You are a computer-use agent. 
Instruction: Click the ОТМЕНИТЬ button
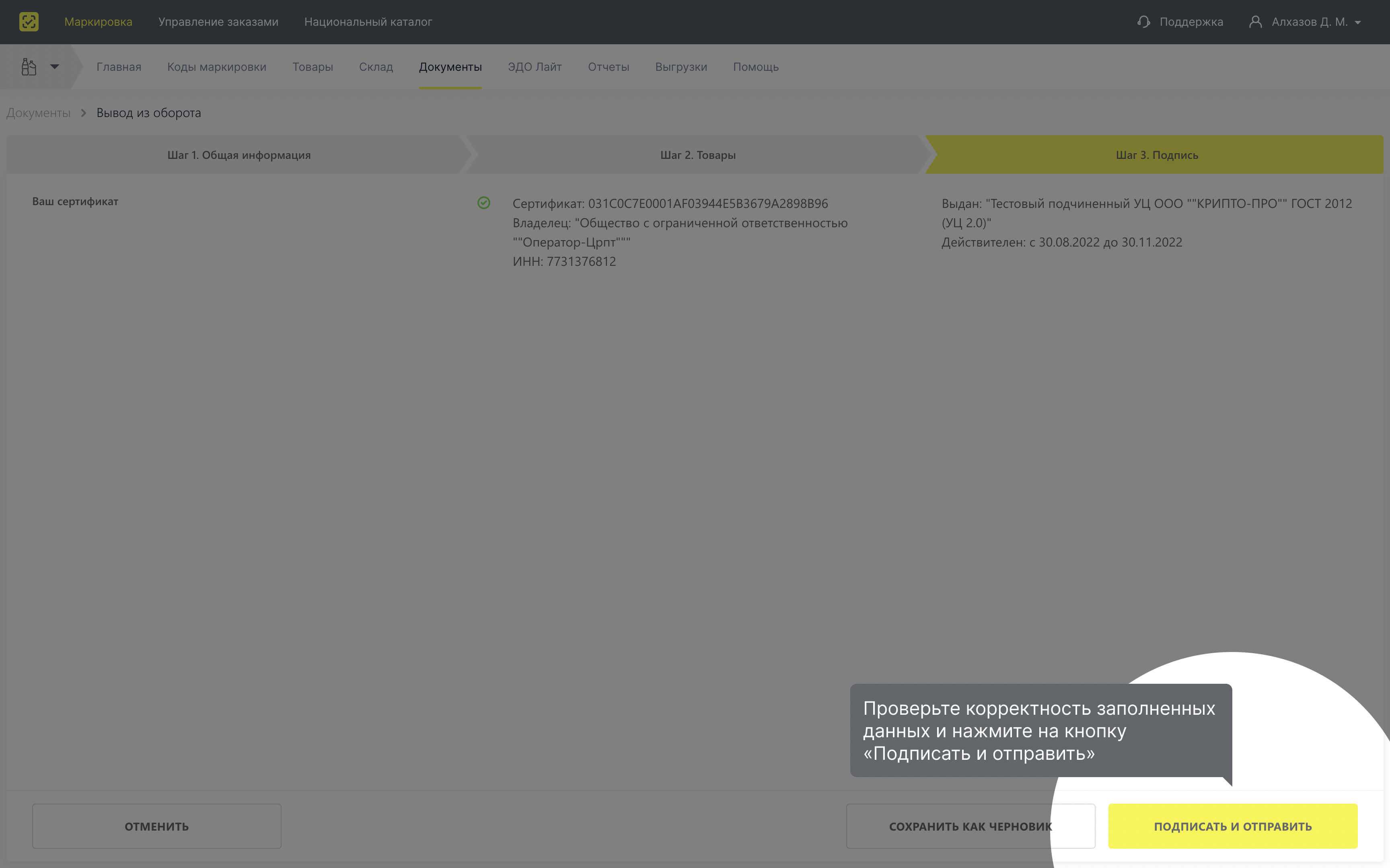[x=157, y=825]
